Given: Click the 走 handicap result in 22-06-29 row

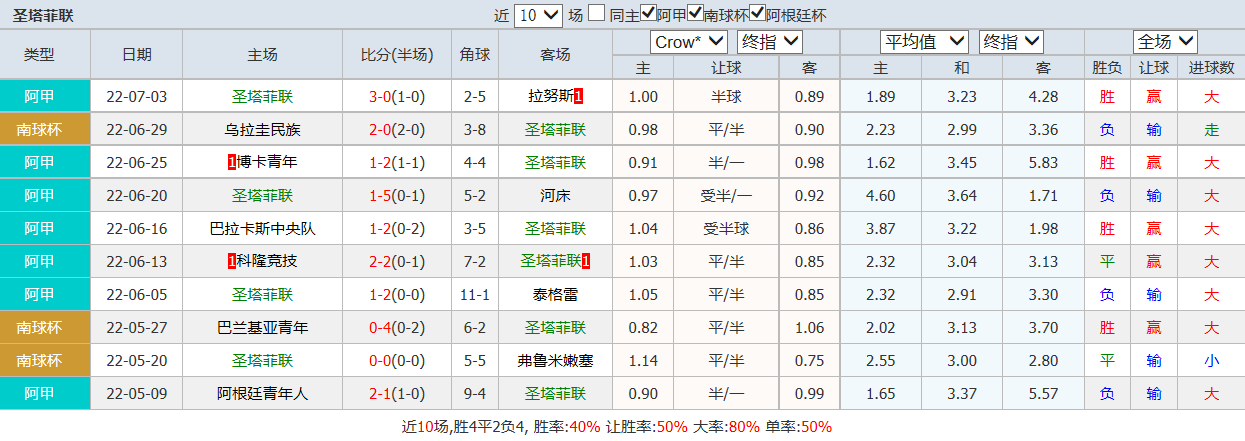Looking at the screenshot, I should point(1211,130).
